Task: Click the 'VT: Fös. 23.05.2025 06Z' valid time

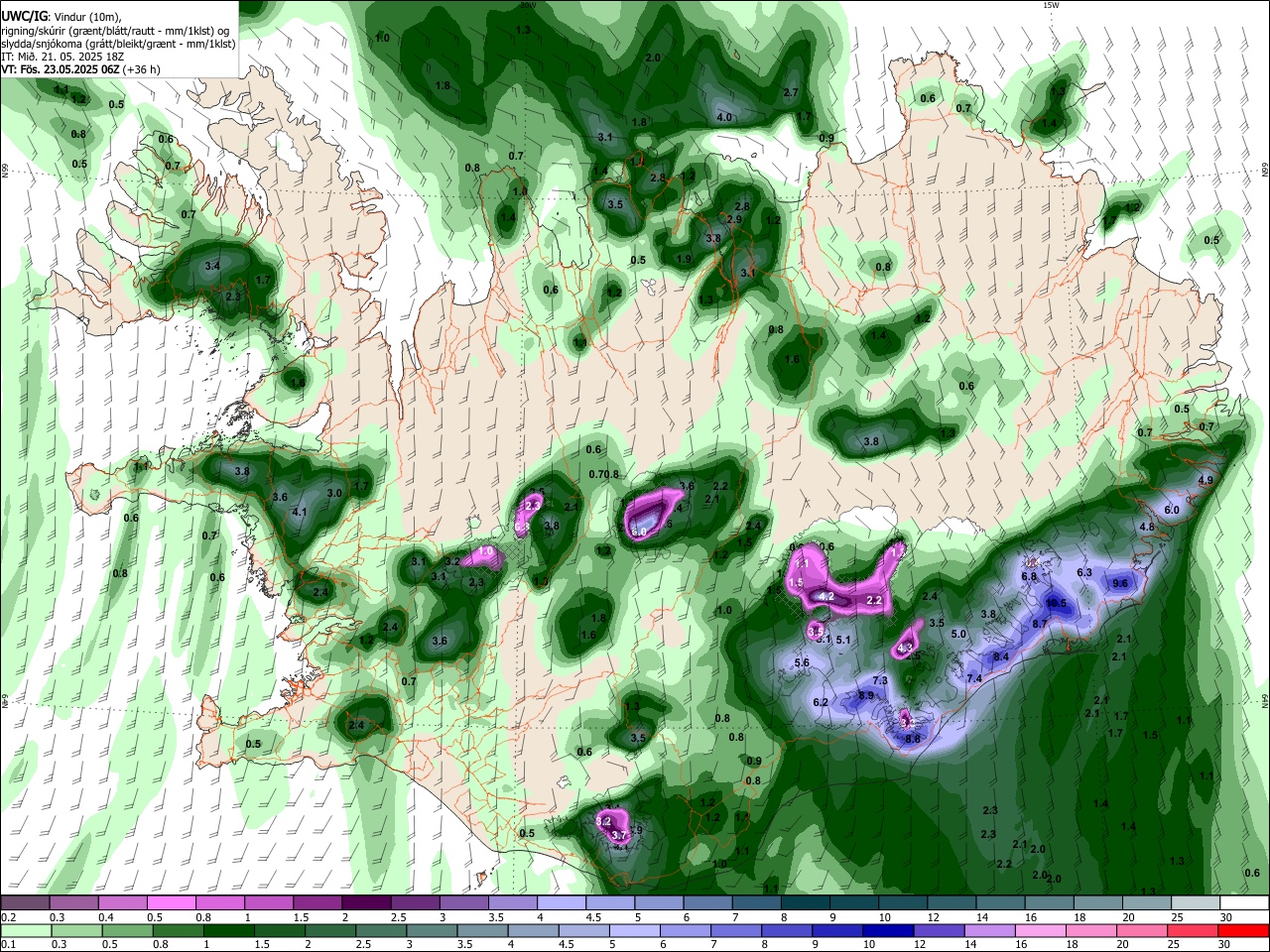Action: 61,69
